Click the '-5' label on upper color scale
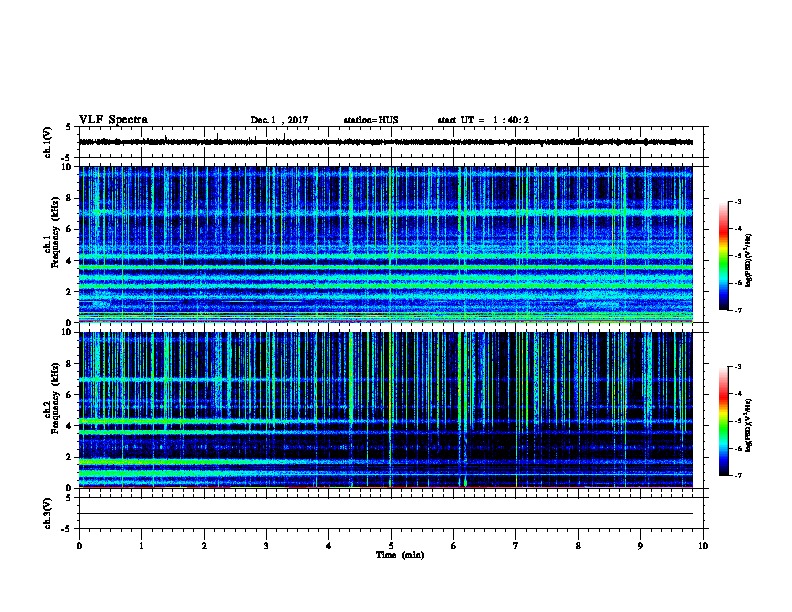792x612 pixels. pos(737,256)
